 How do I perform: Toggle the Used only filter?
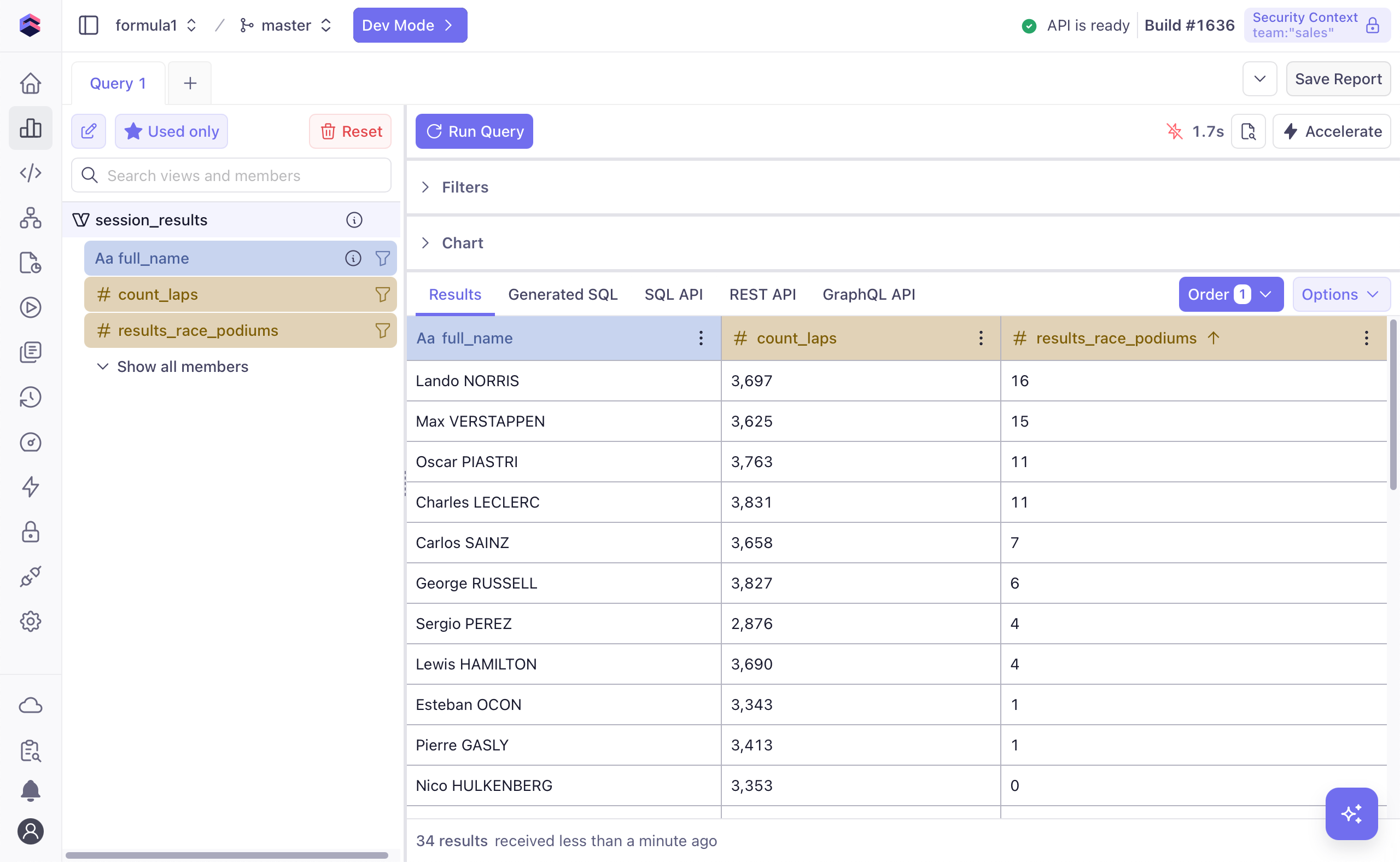click(171, 132)
